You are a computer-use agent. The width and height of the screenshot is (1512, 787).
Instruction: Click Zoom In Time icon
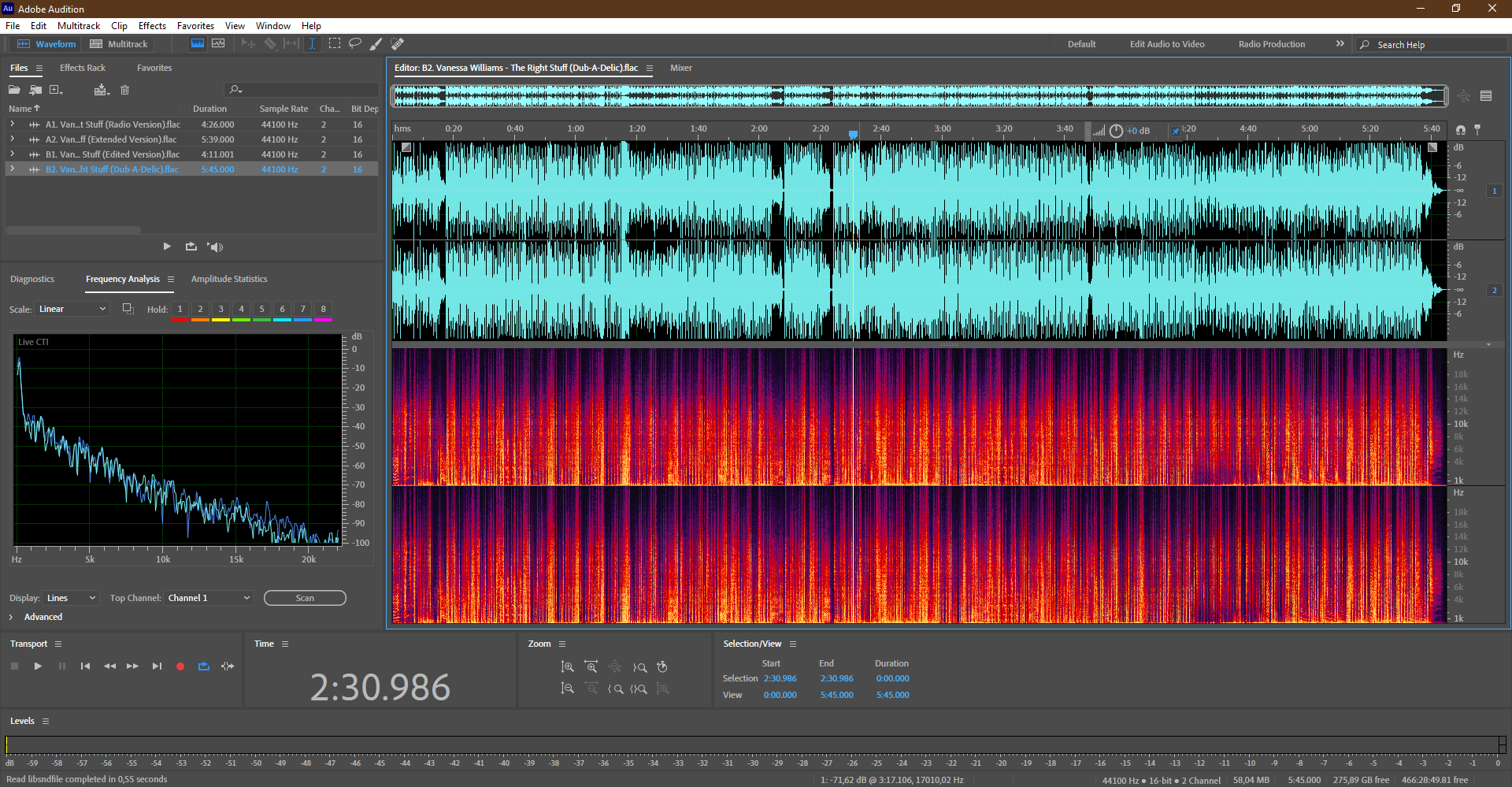pyautogui.click(x=591, y=667)
